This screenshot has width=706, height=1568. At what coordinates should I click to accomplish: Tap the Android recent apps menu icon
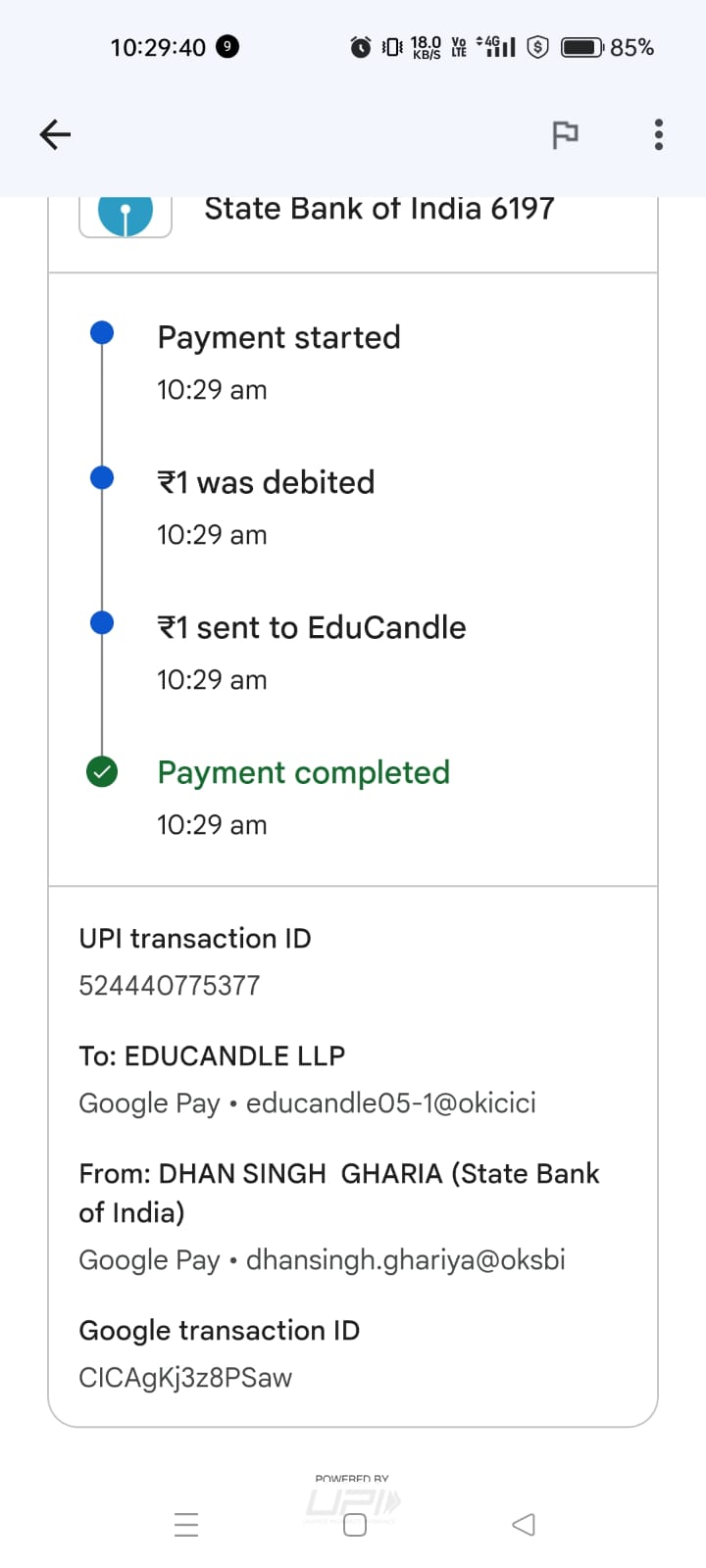[x=186, y=1524]
